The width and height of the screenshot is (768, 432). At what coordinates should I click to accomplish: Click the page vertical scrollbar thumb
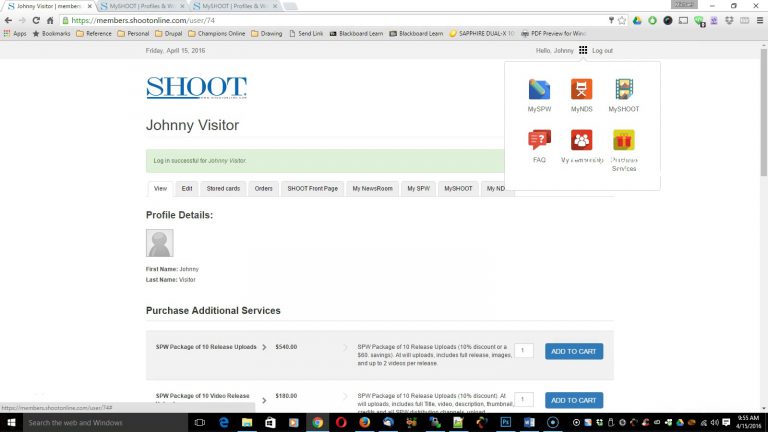click(764, 113)
